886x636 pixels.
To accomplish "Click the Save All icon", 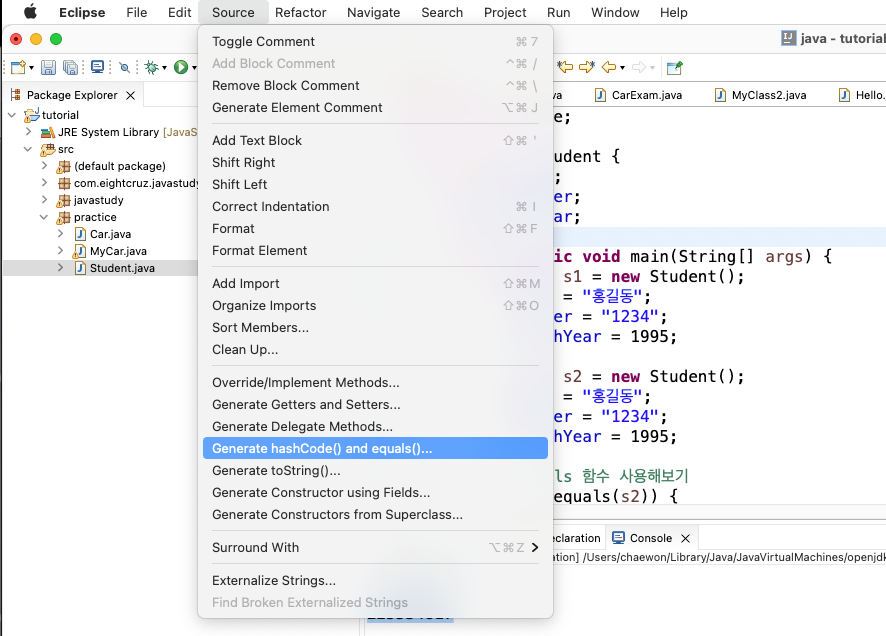I will 70,68.
